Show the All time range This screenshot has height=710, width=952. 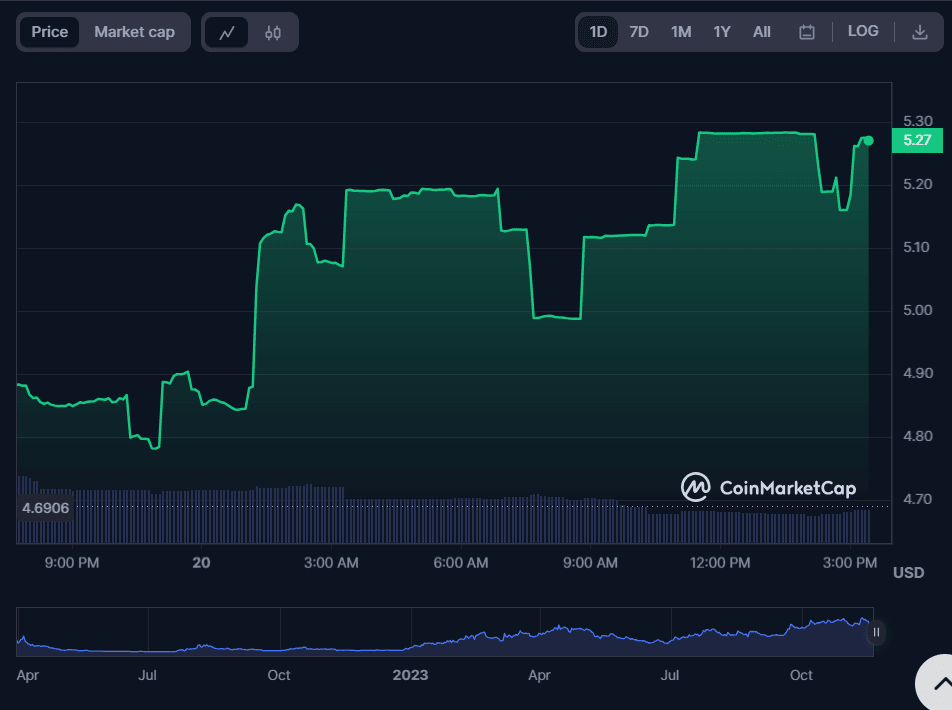coord(762,32)
